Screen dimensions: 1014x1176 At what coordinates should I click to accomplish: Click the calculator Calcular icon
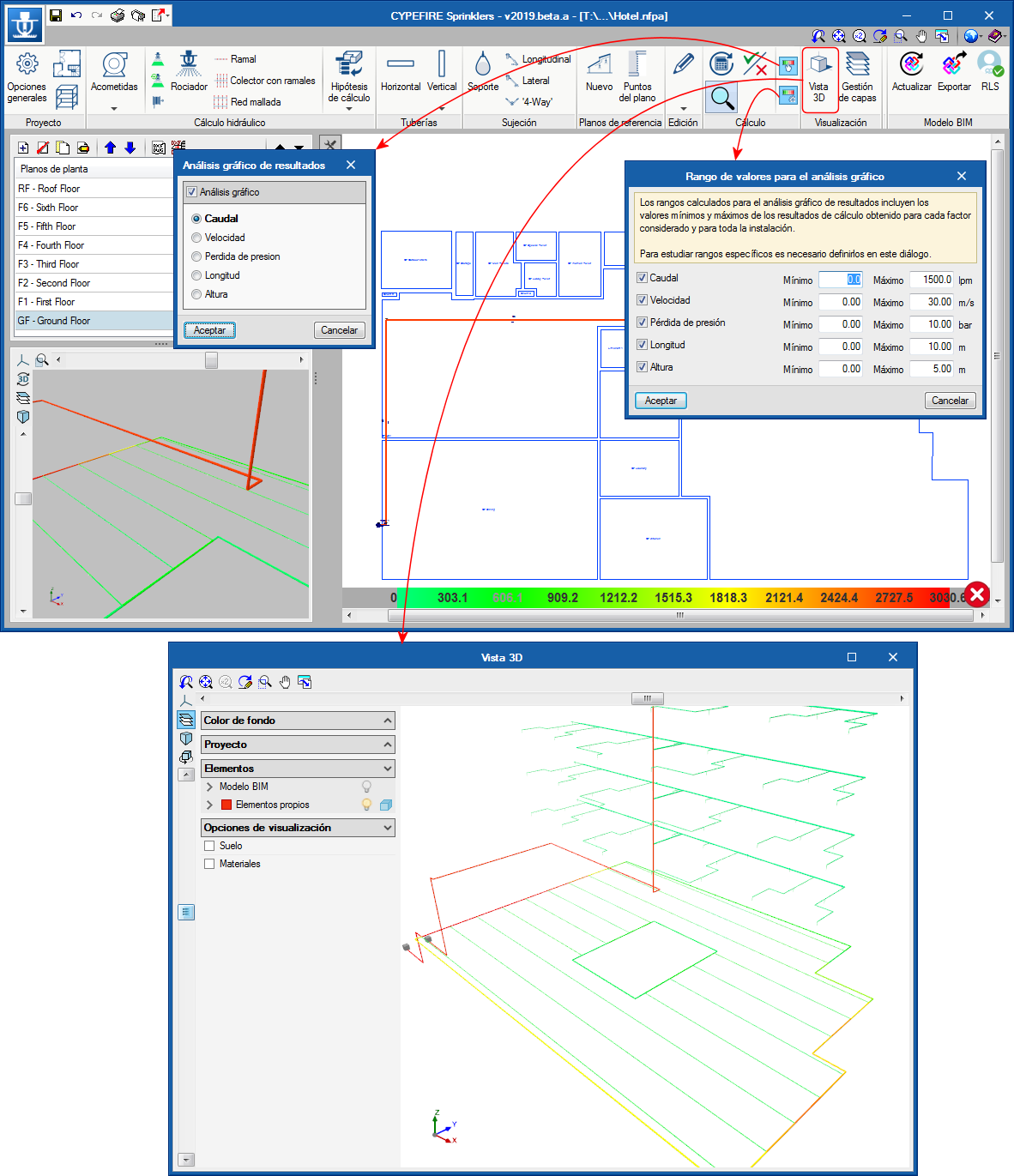[x=721, y=63]
